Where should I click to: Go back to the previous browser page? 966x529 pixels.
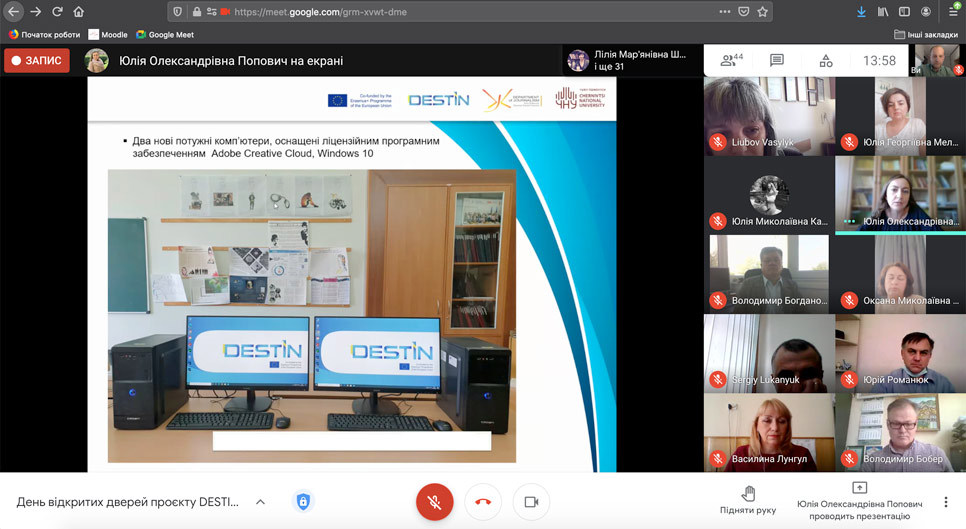point(14,12)
